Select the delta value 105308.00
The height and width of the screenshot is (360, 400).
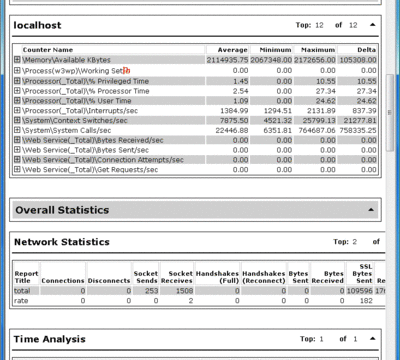coord(358,60)
